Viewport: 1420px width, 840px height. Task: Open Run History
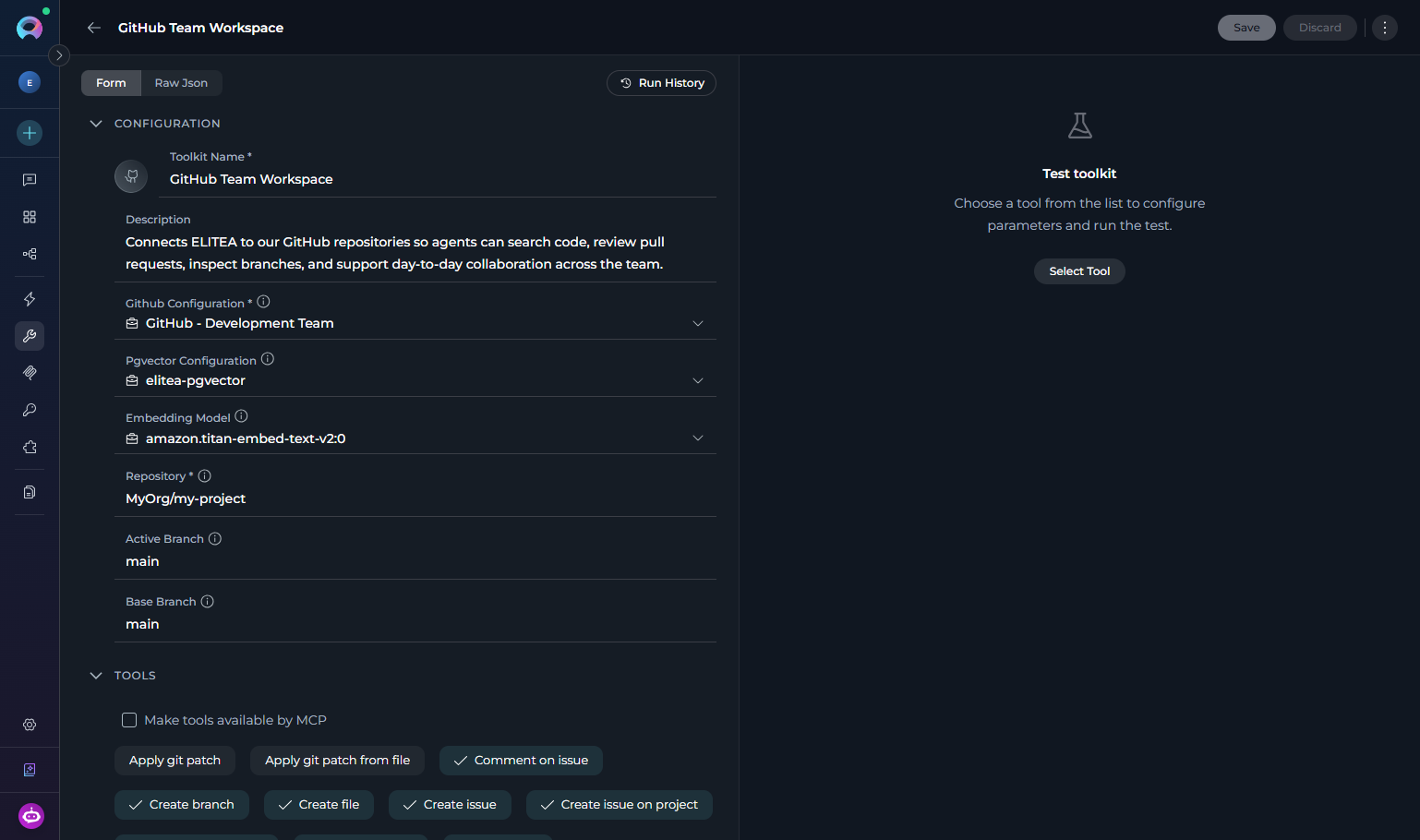coord(661,83)
